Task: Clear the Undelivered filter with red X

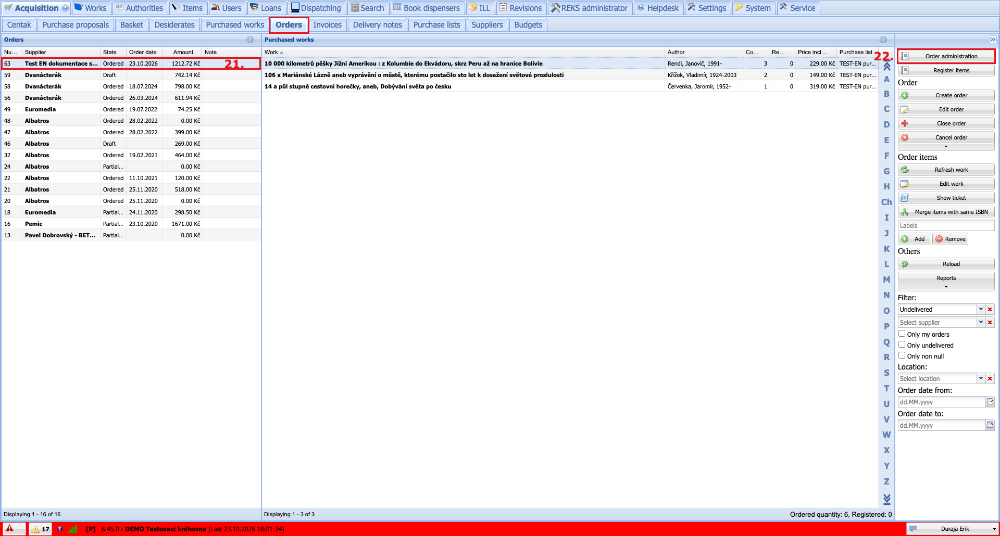Action: (990, 309)
